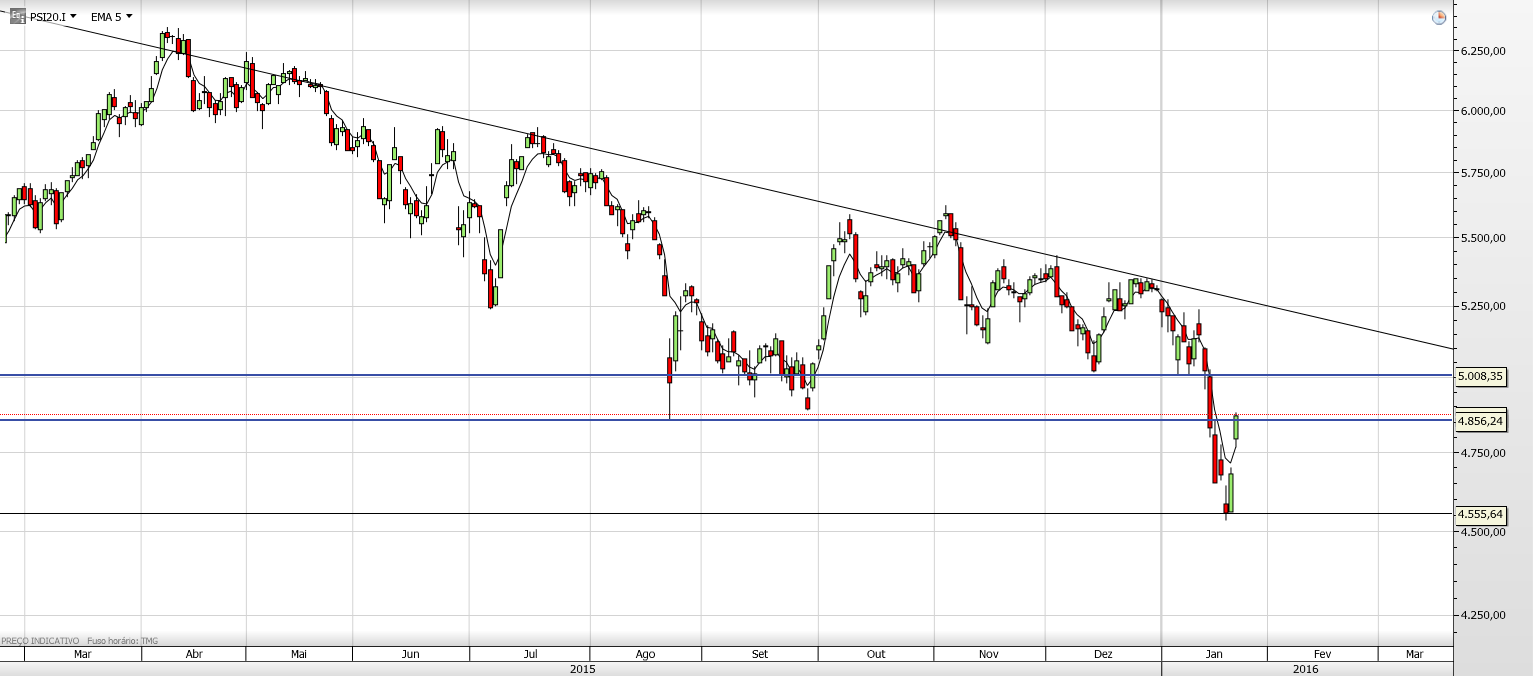Click the instrument info icon beside PSI20.I
Image resolution: width=1533 pixels, height=676 pixels.
tap(18, 16)
